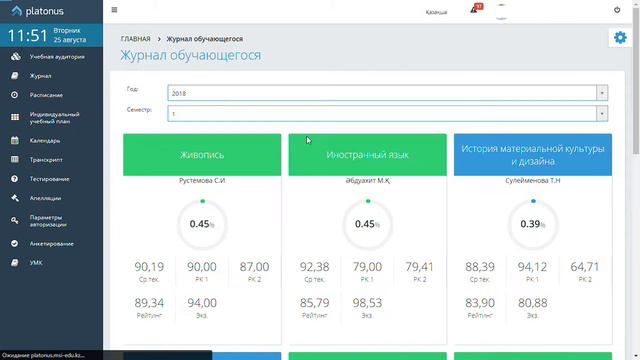Click the power logout icon
The height and width of the screenshot is (360, 640).
coord(617,10)
